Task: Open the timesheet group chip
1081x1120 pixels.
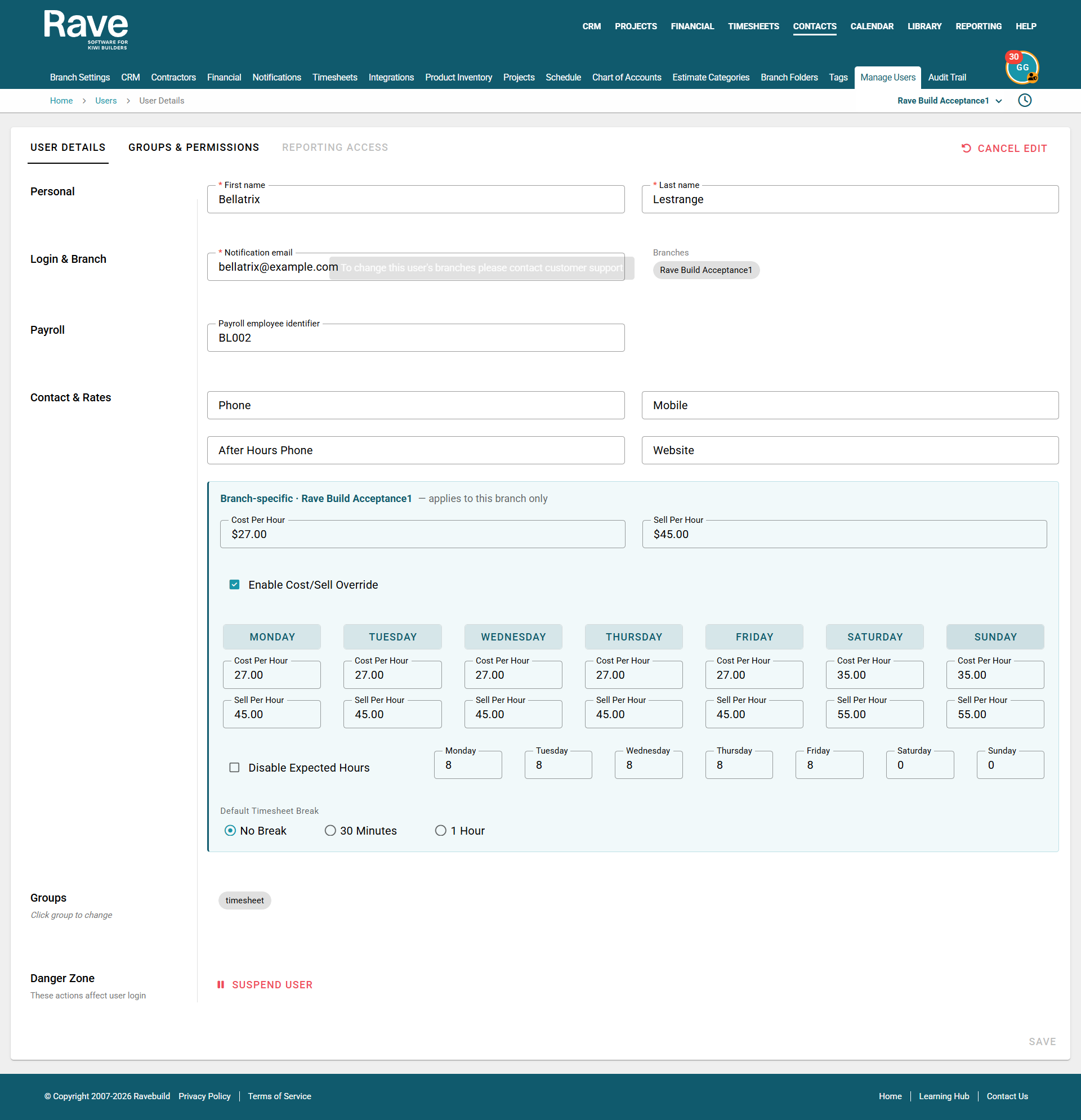Action: tap(245, 900)
